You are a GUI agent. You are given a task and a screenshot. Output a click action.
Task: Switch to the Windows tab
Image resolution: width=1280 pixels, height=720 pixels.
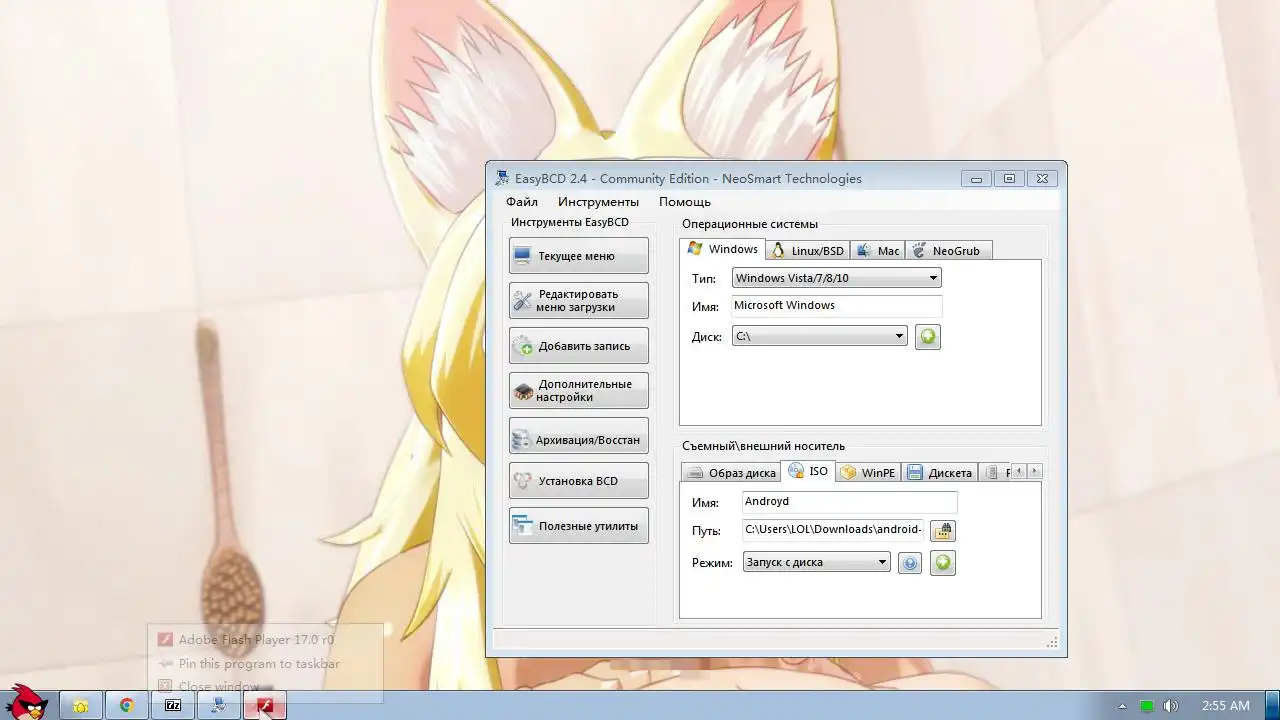[x=723, y=249]
